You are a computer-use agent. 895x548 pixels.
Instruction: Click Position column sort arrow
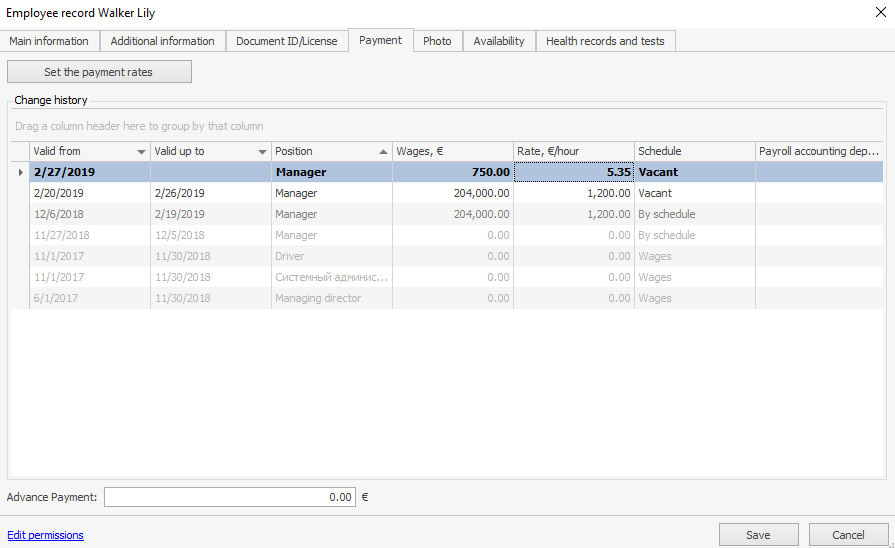point(384,152)
